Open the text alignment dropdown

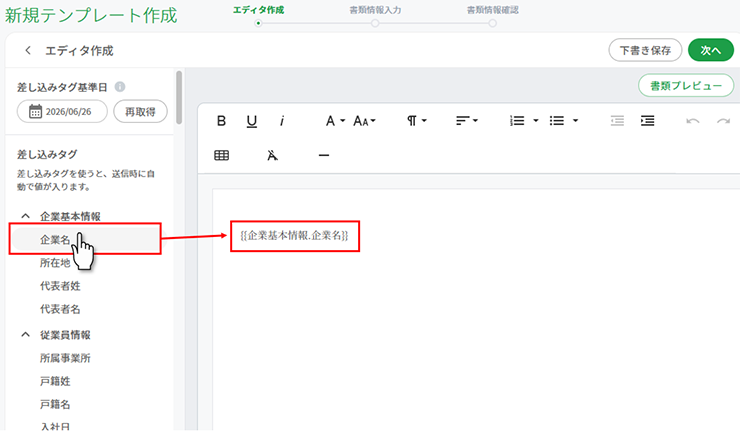tap(467, 121)
